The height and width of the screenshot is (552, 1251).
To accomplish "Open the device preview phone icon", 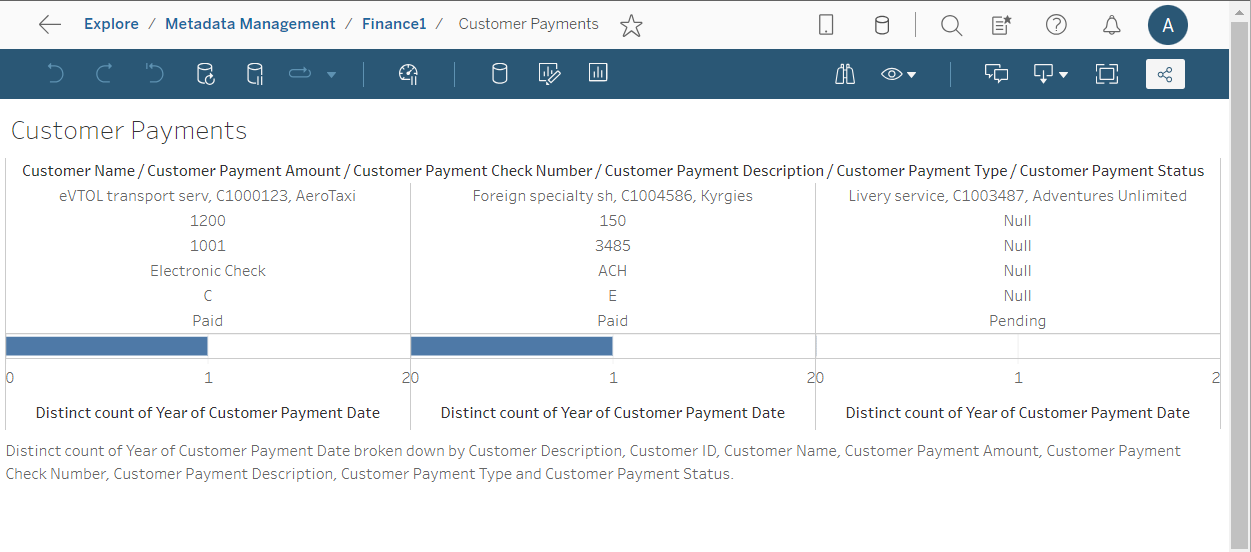I will [x=826, y=25].
